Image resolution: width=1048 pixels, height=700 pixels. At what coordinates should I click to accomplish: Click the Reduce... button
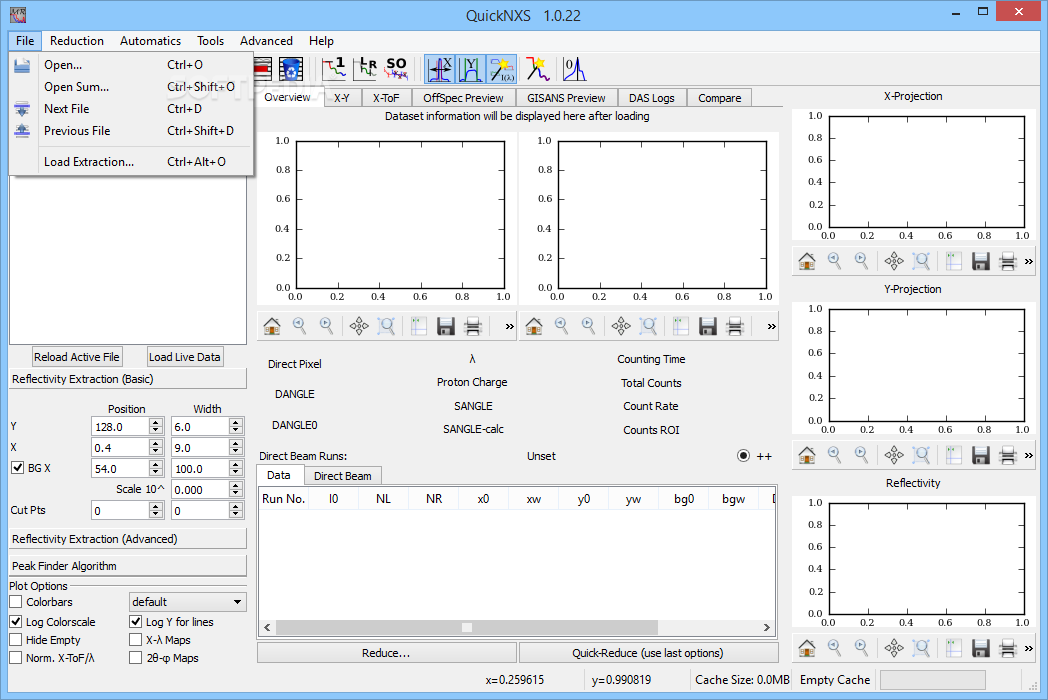pos(386,653)
